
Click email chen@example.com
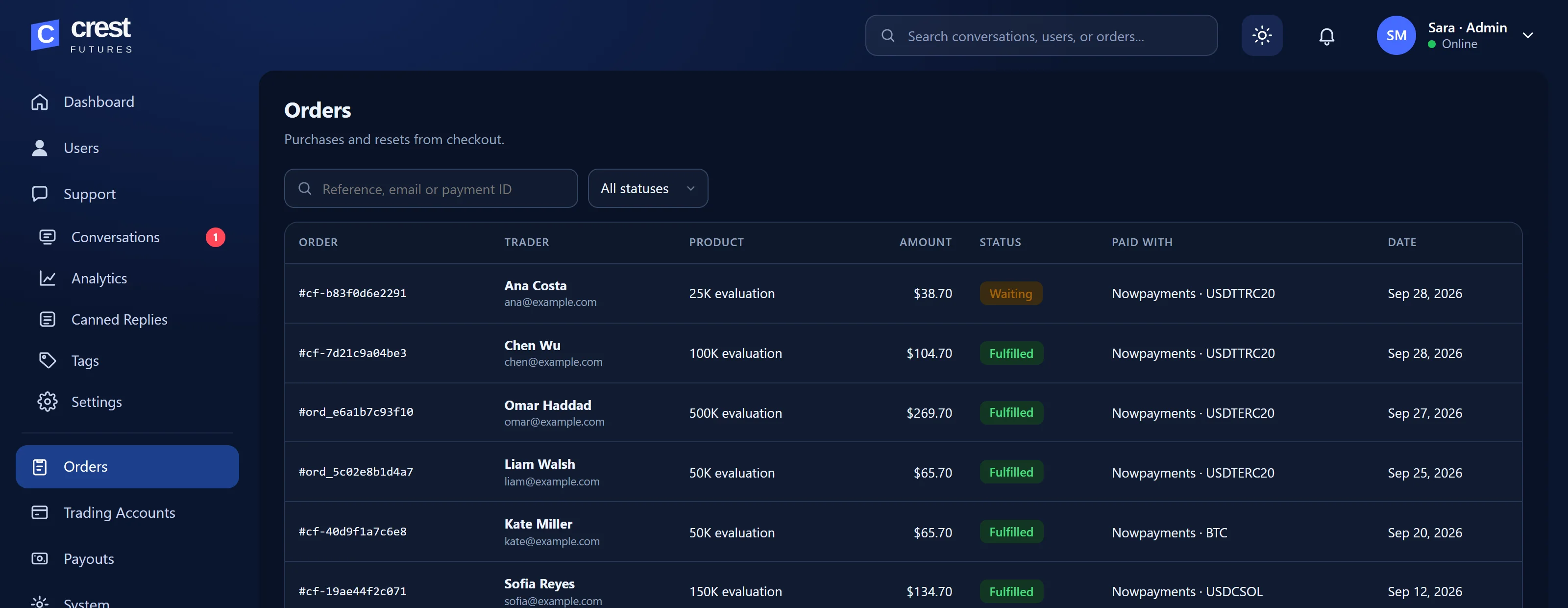(553, 362)
